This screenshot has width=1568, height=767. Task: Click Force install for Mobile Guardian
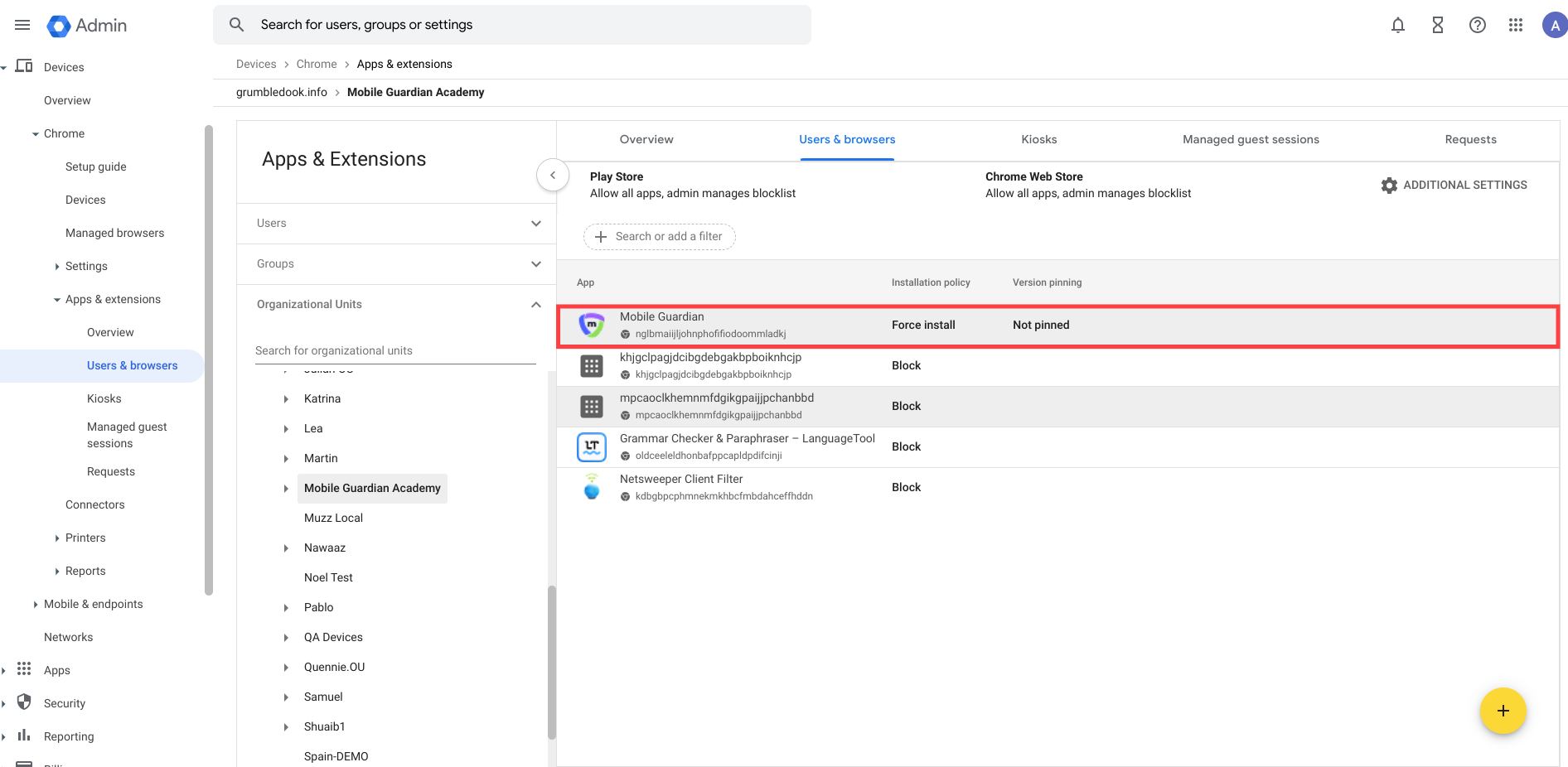(x=923, y=326)
